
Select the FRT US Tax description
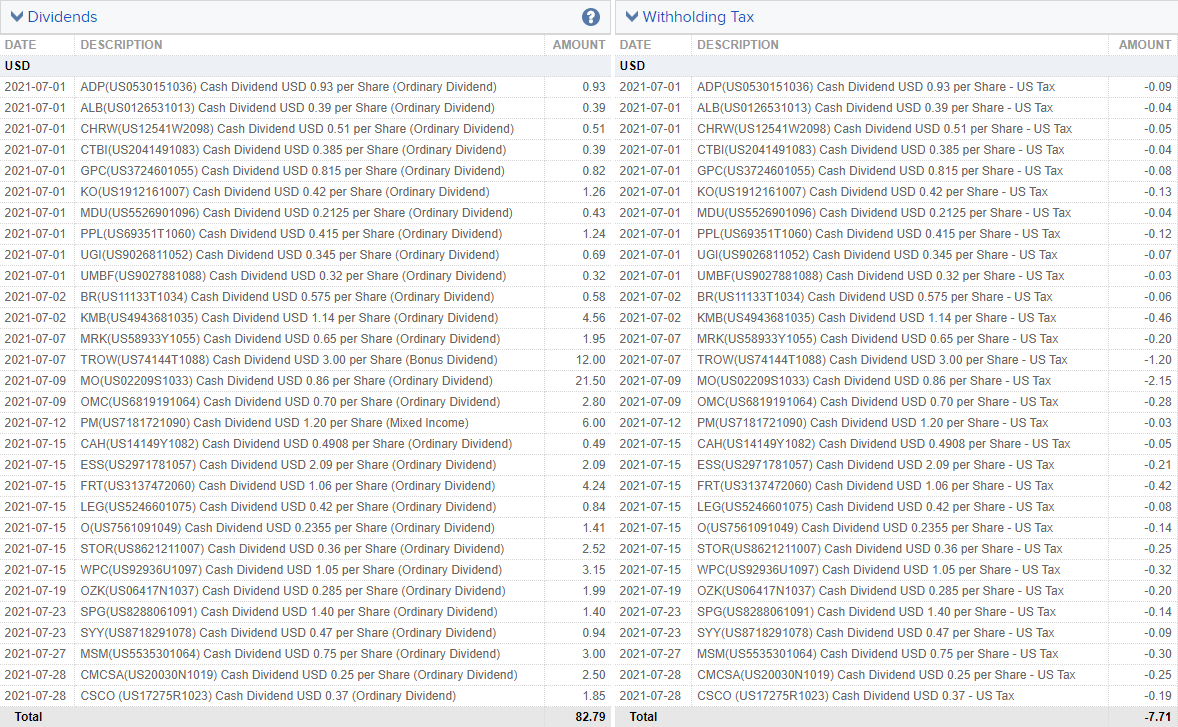[x=875, y=487]
